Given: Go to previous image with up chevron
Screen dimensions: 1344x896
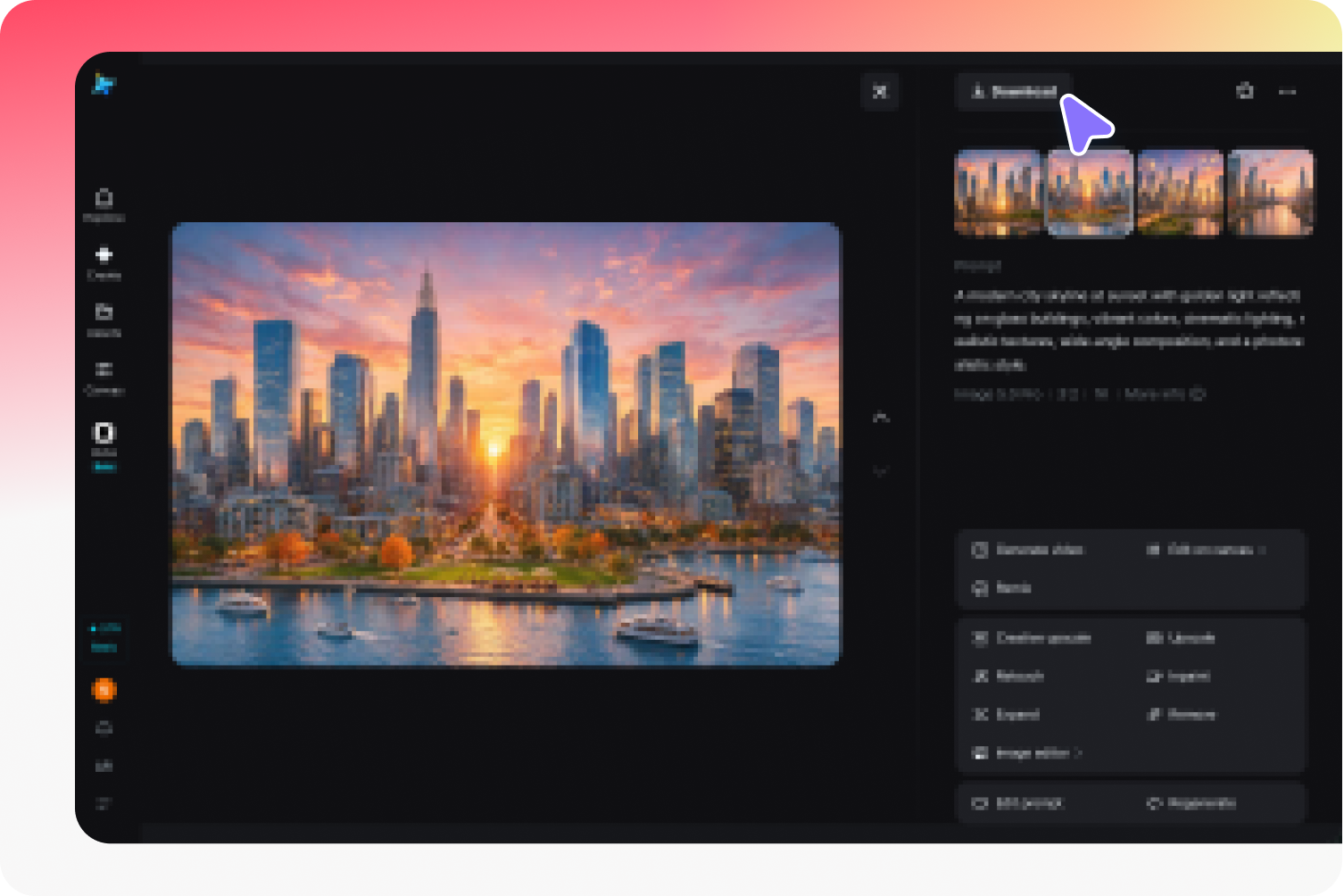Looking at the screenshot, I should [881, 417].
